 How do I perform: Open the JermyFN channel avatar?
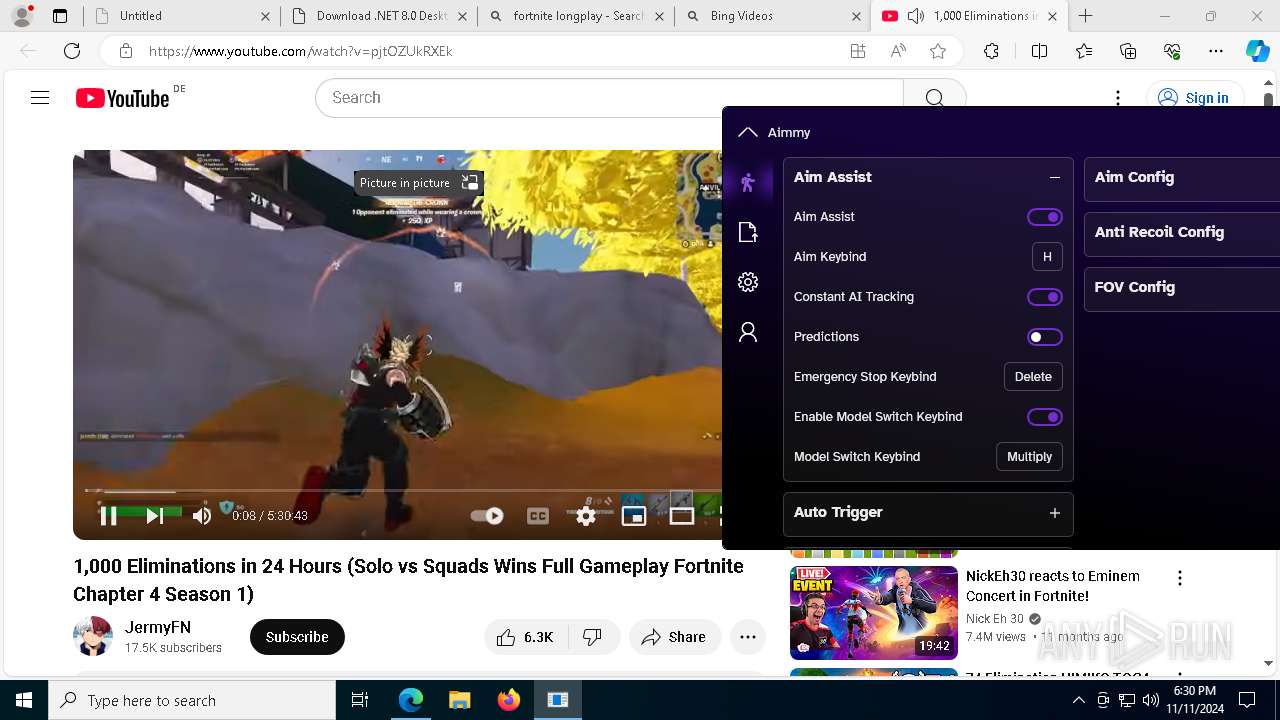93,637
